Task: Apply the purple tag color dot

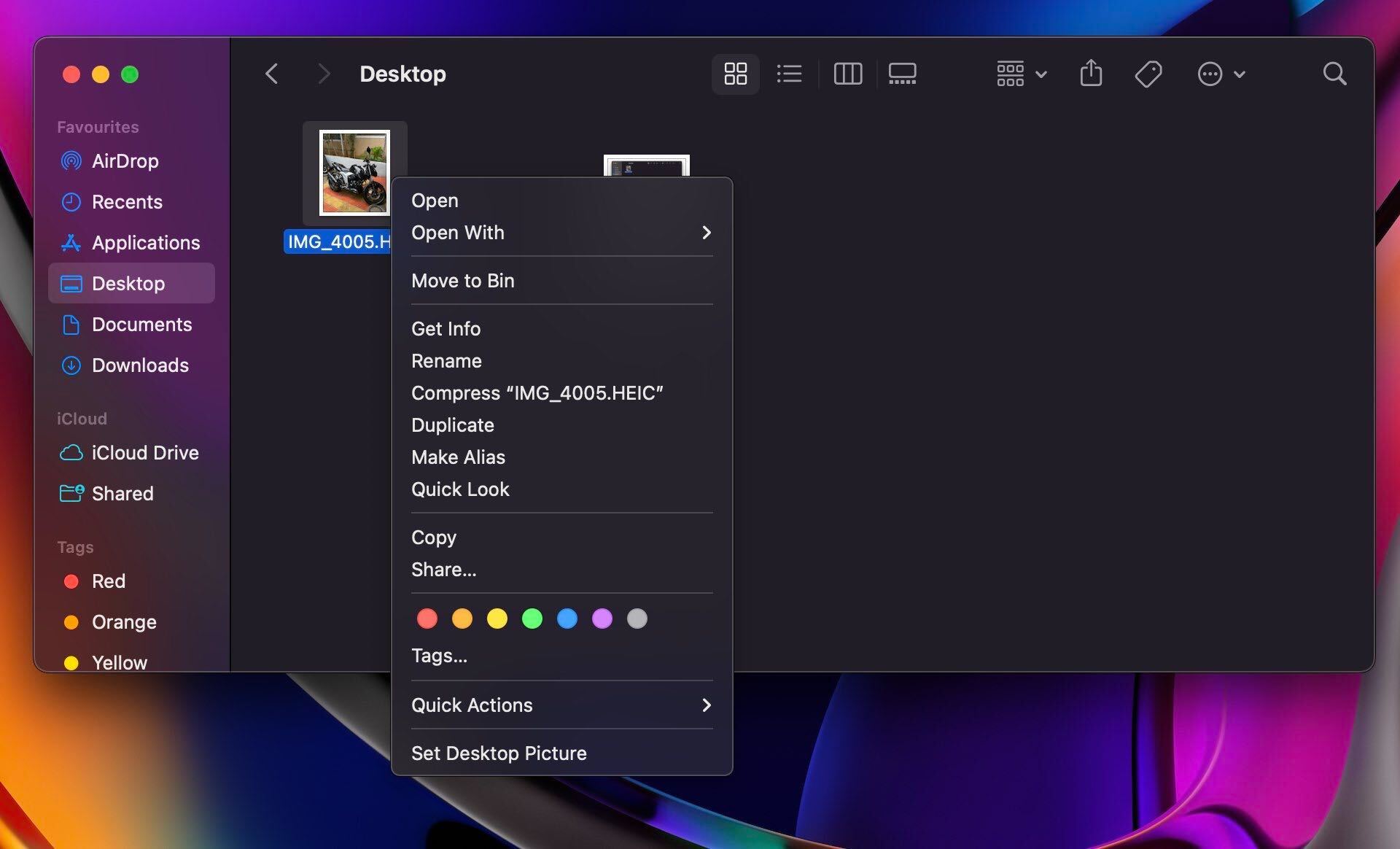Action: tap(602, 619)
